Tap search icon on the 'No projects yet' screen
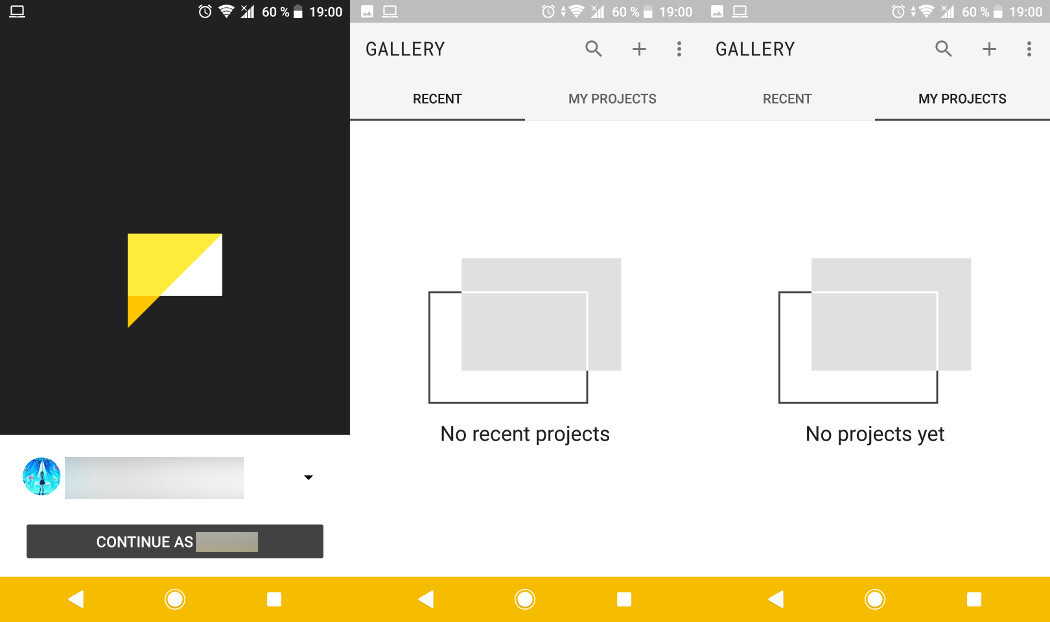This screenshot has height=622, width=1050. pos(944,49)
